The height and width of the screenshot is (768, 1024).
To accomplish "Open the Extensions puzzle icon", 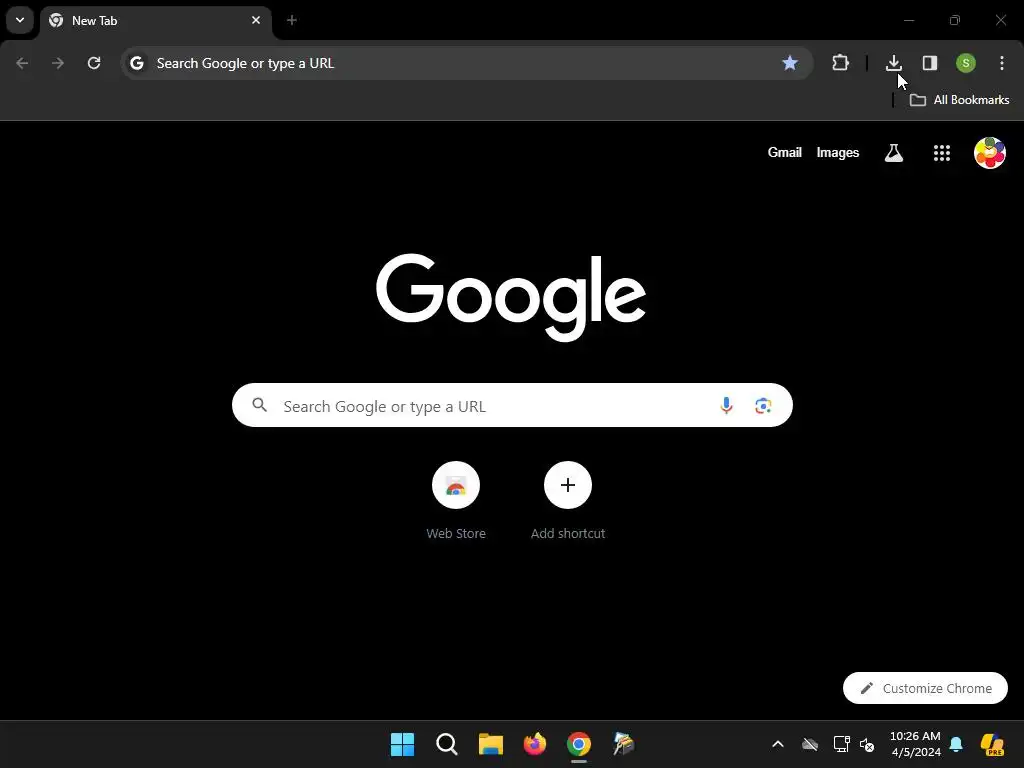I will coord(840,63).
